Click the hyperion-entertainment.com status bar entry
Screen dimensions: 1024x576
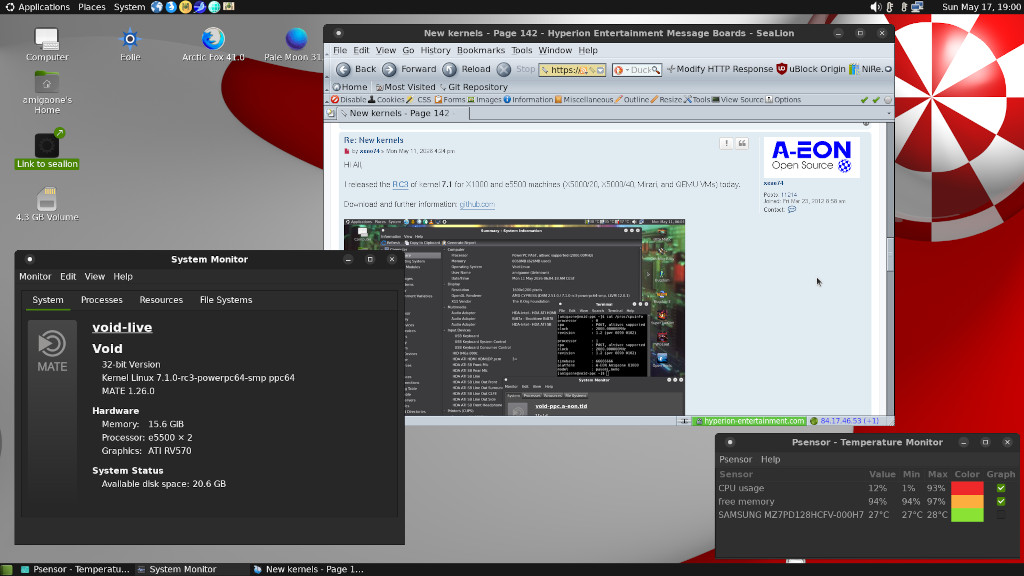pyautogui.click(x=750, y=421)
